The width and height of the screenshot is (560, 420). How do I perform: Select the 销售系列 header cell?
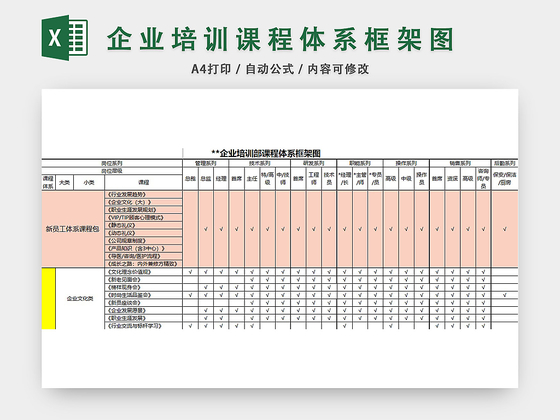point(460,163)
